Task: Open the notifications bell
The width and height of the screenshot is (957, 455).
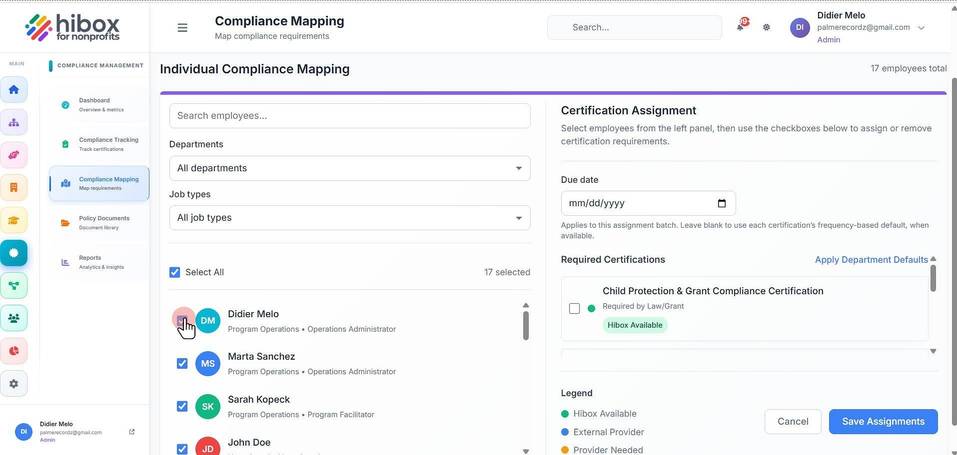Action: pos(741,27)
